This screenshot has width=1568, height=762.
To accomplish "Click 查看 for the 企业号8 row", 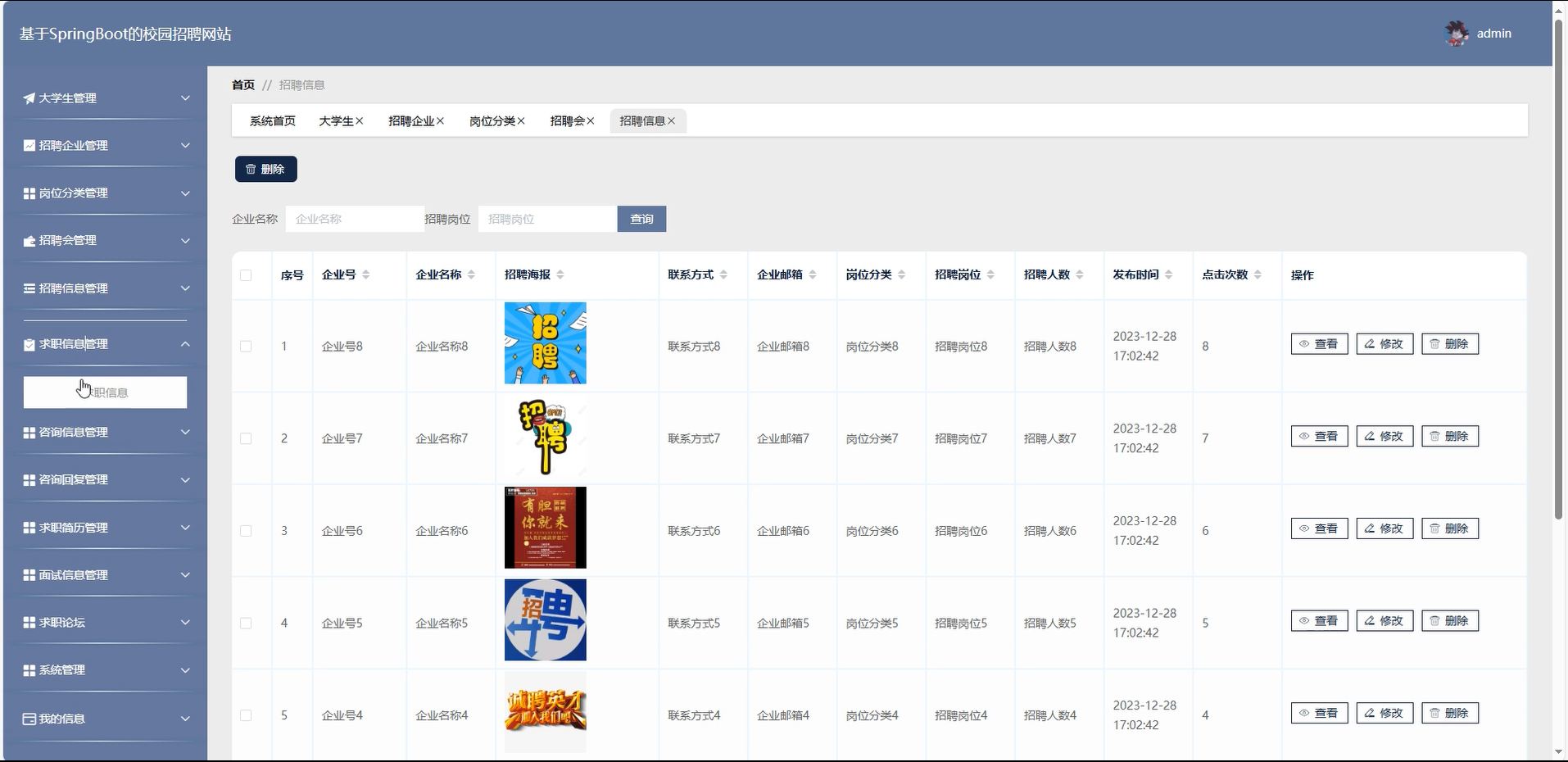I will (x=1319, y=344).
